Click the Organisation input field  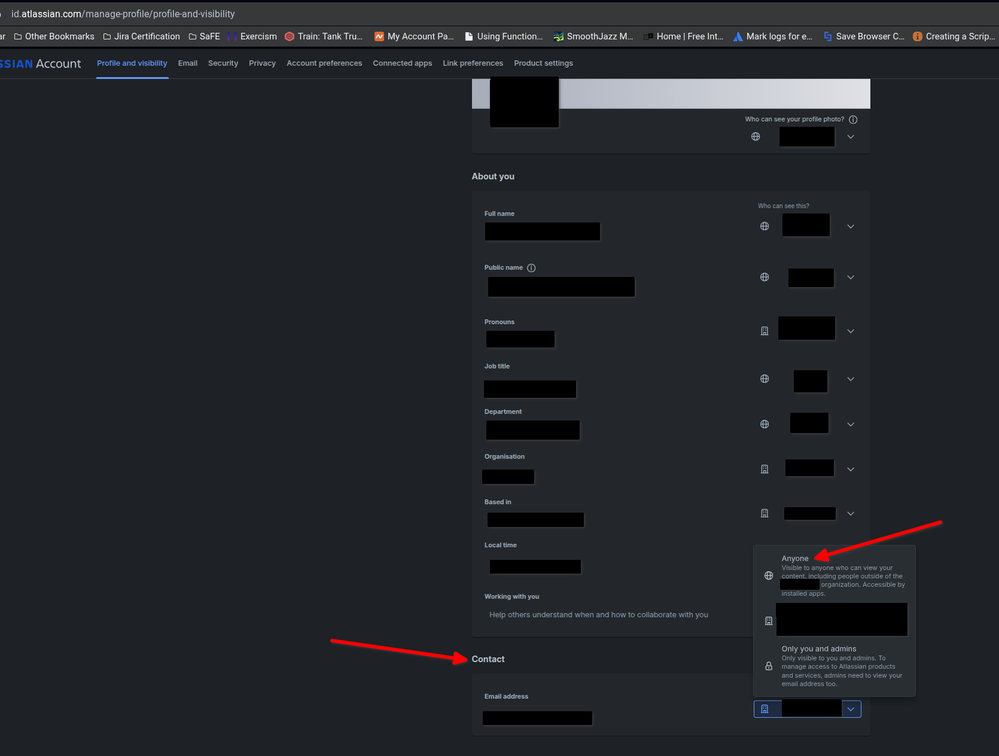pyautogui.click(x=508, y=476)
